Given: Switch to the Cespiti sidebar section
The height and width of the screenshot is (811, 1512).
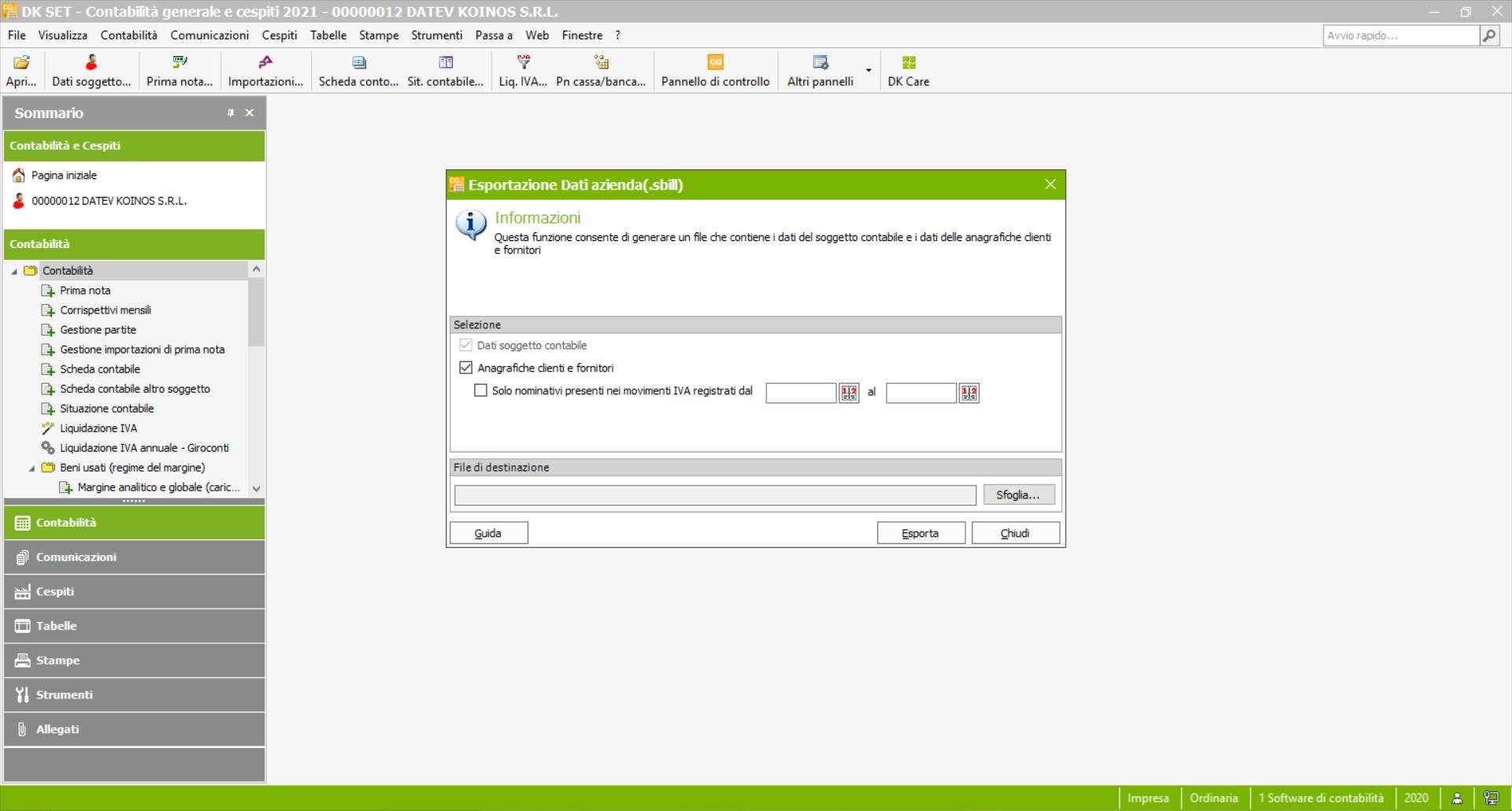Looking at the screenshot, I should [x=134, y=591].
